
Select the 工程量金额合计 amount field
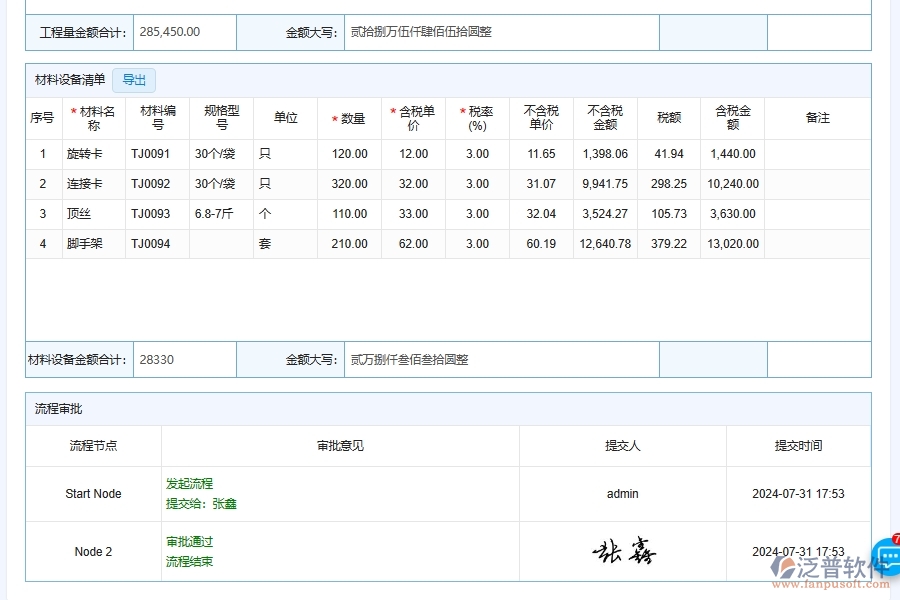pos(184,31)
